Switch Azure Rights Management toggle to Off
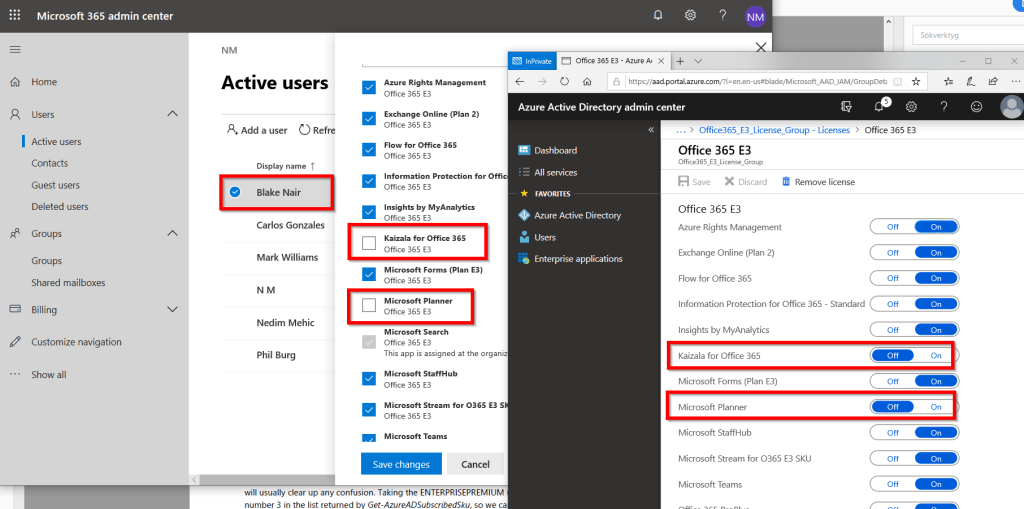 892,227
